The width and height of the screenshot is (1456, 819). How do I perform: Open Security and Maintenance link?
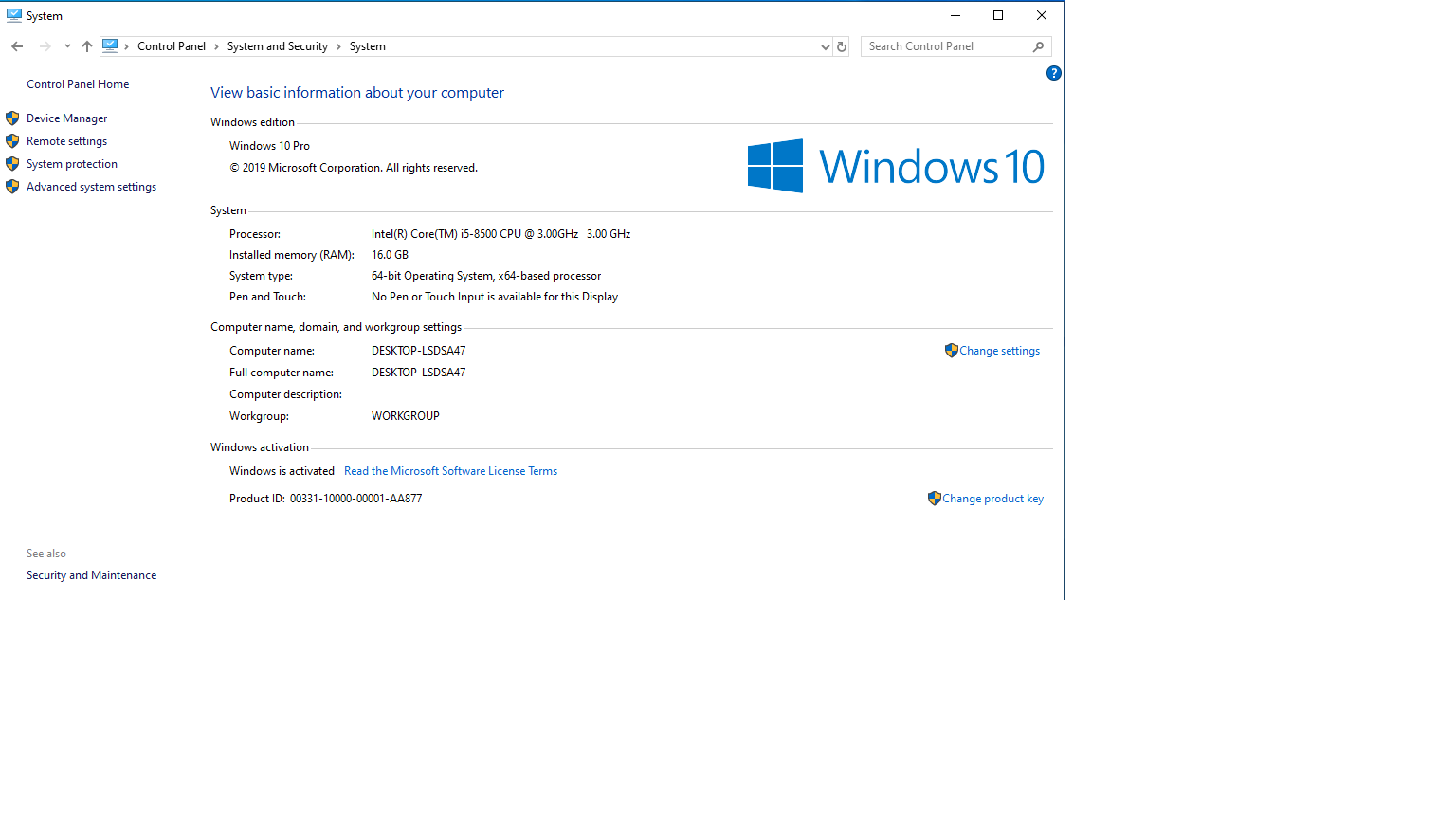pyautogui.click(x=92, y=575)
